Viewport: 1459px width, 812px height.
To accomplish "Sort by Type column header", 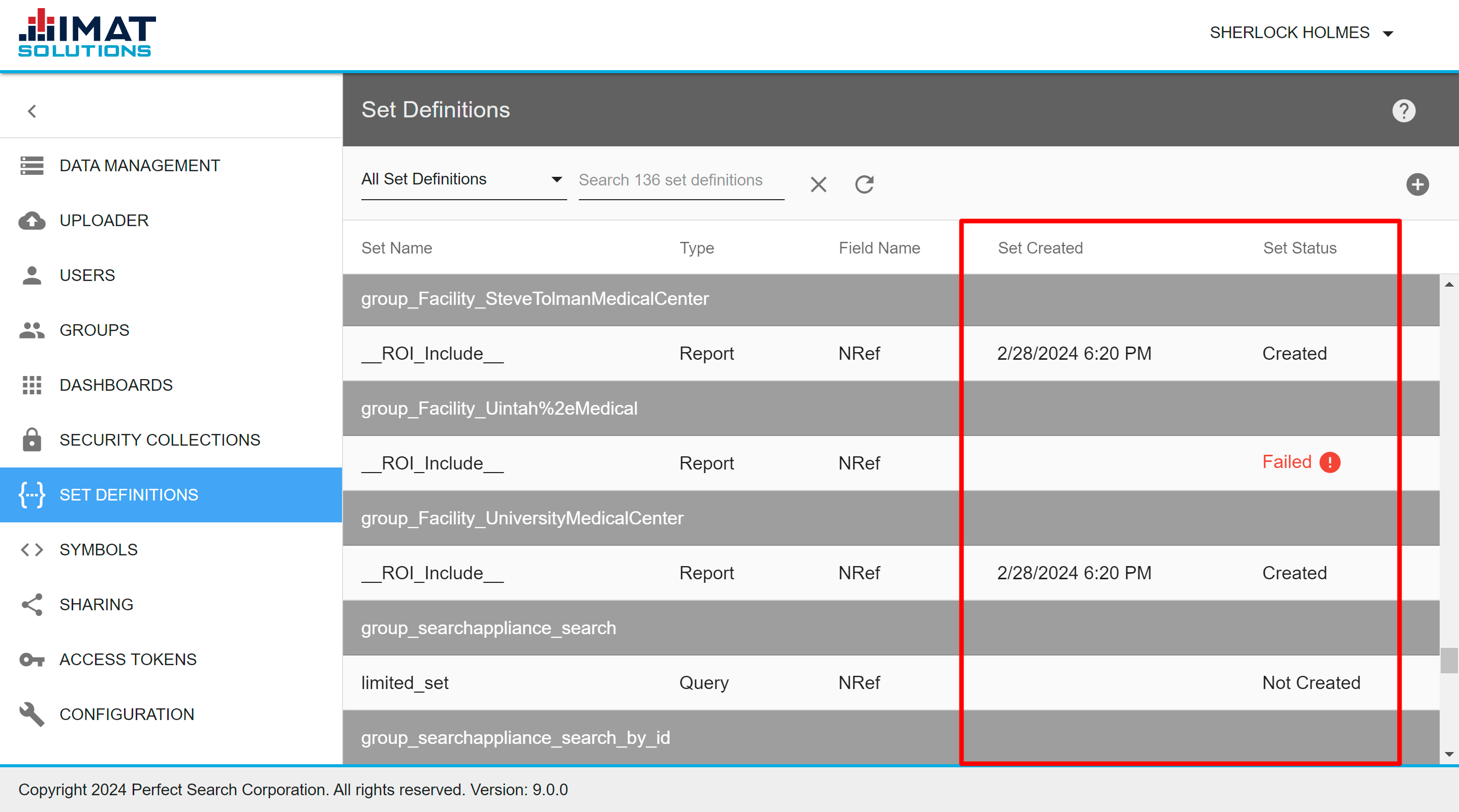I will (697, 248).
